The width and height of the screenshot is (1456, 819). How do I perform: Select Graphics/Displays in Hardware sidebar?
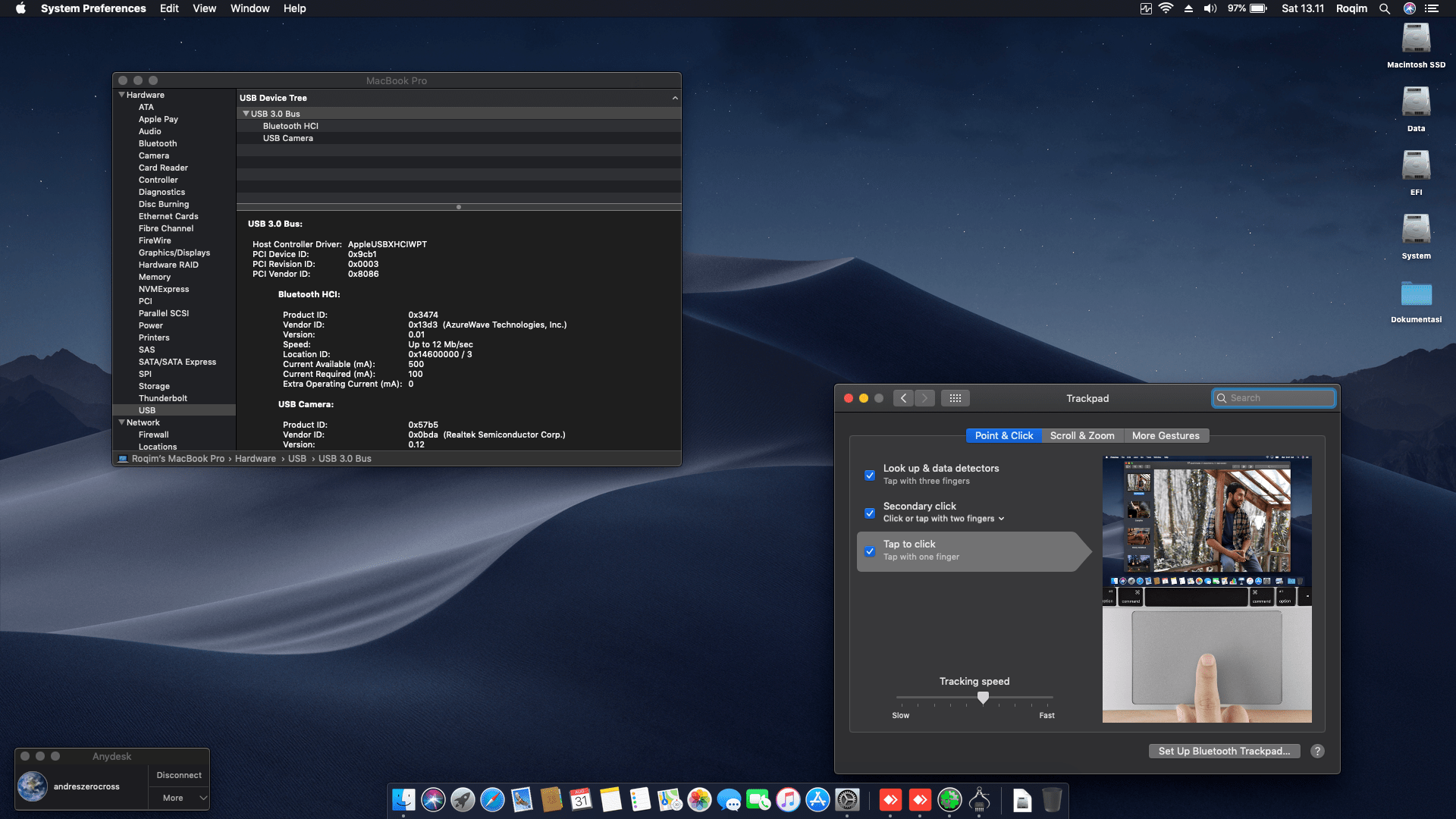click(174, 253)
